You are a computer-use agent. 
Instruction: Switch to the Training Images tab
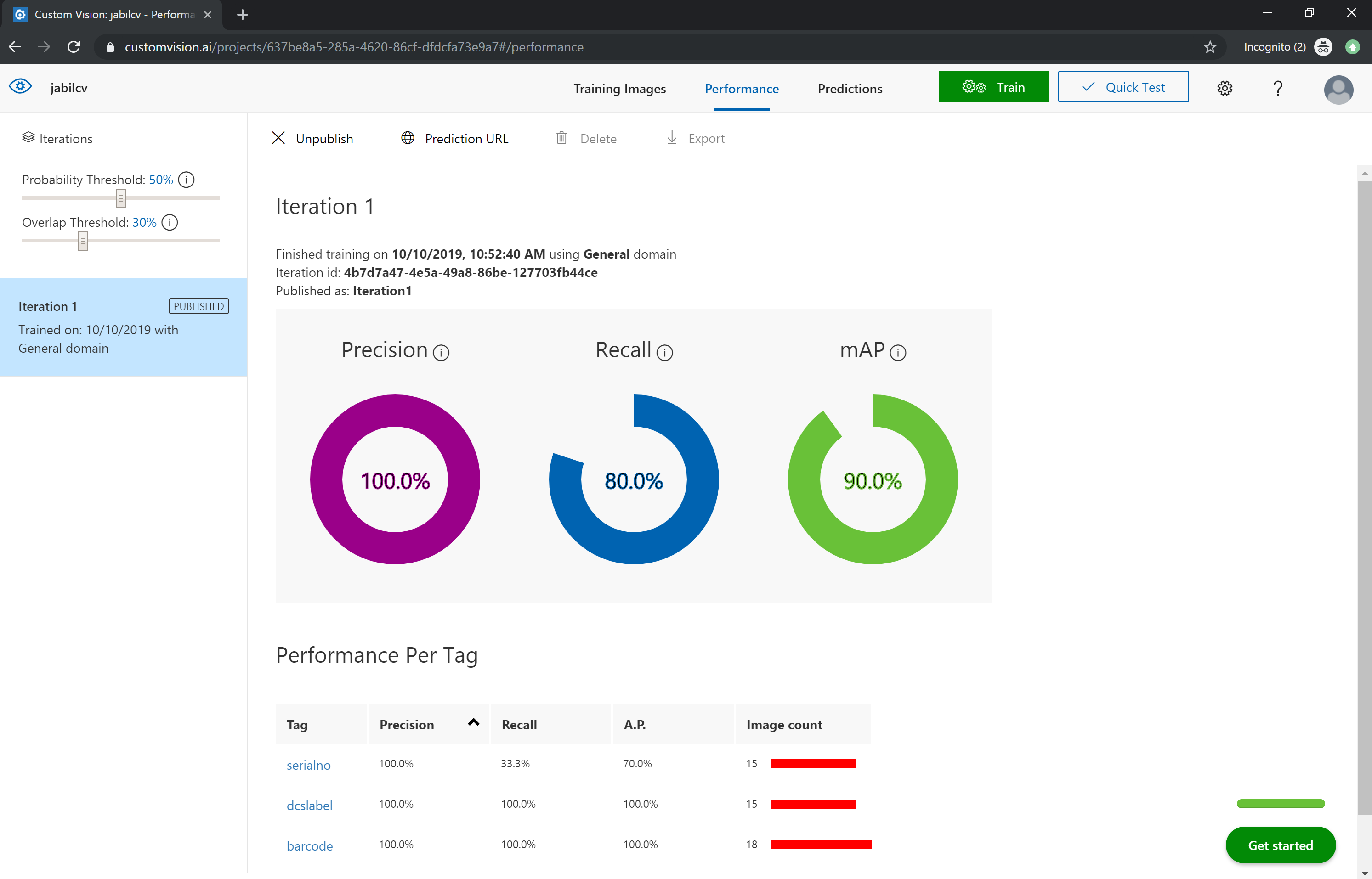tap(619, 89)
